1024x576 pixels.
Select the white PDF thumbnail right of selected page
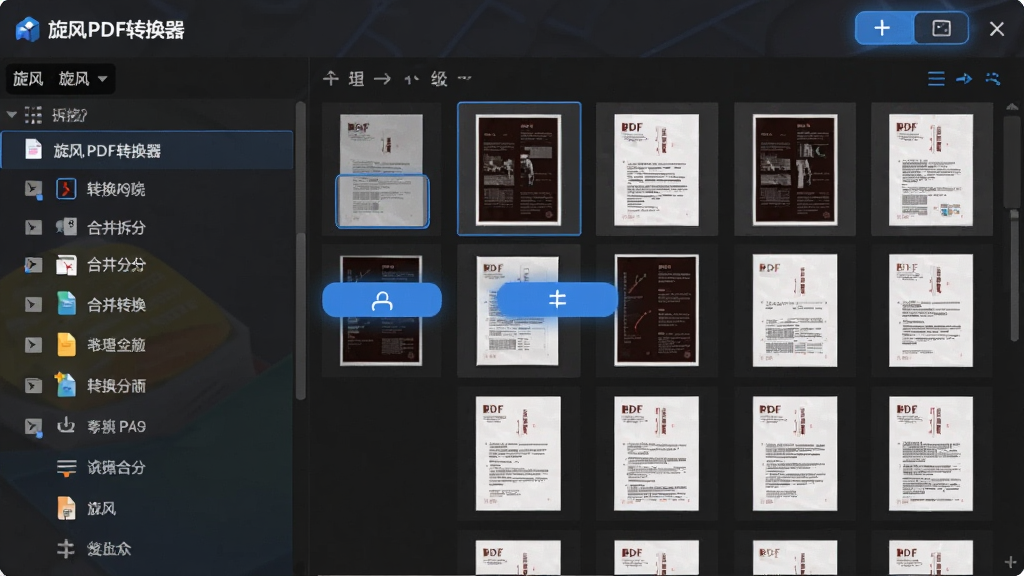656,170
